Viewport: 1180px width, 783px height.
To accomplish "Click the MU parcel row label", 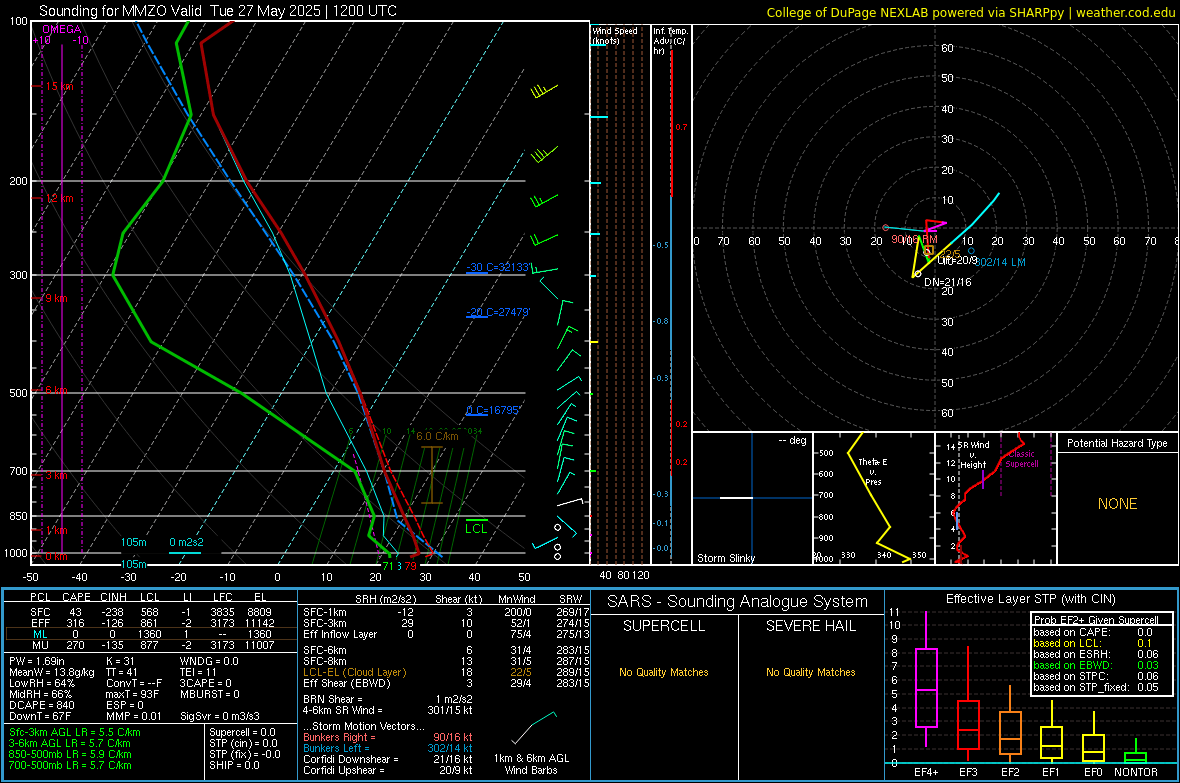I will click(x=40, y=645).
